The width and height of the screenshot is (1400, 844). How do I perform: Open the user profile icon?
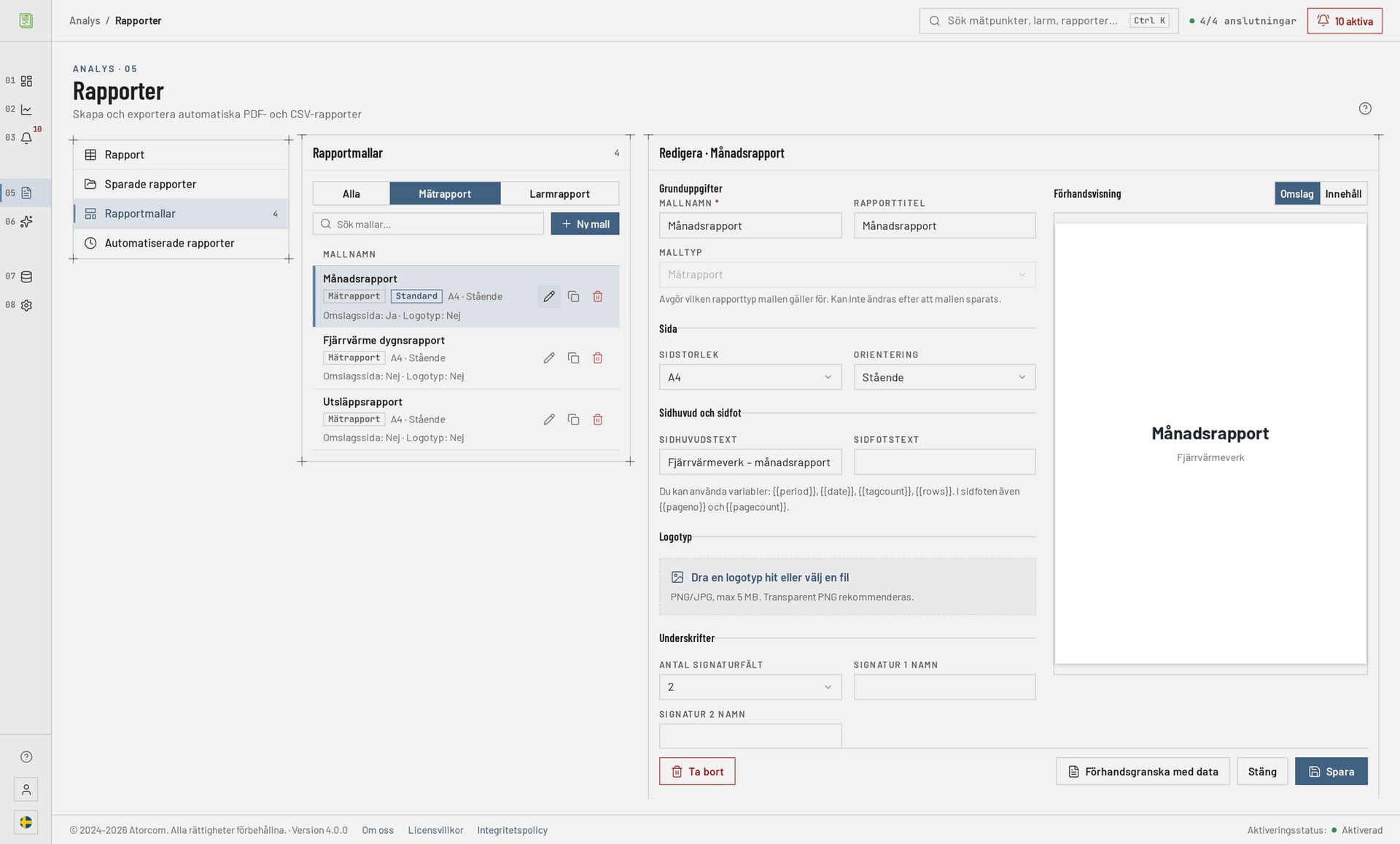(x=26, y=789)
